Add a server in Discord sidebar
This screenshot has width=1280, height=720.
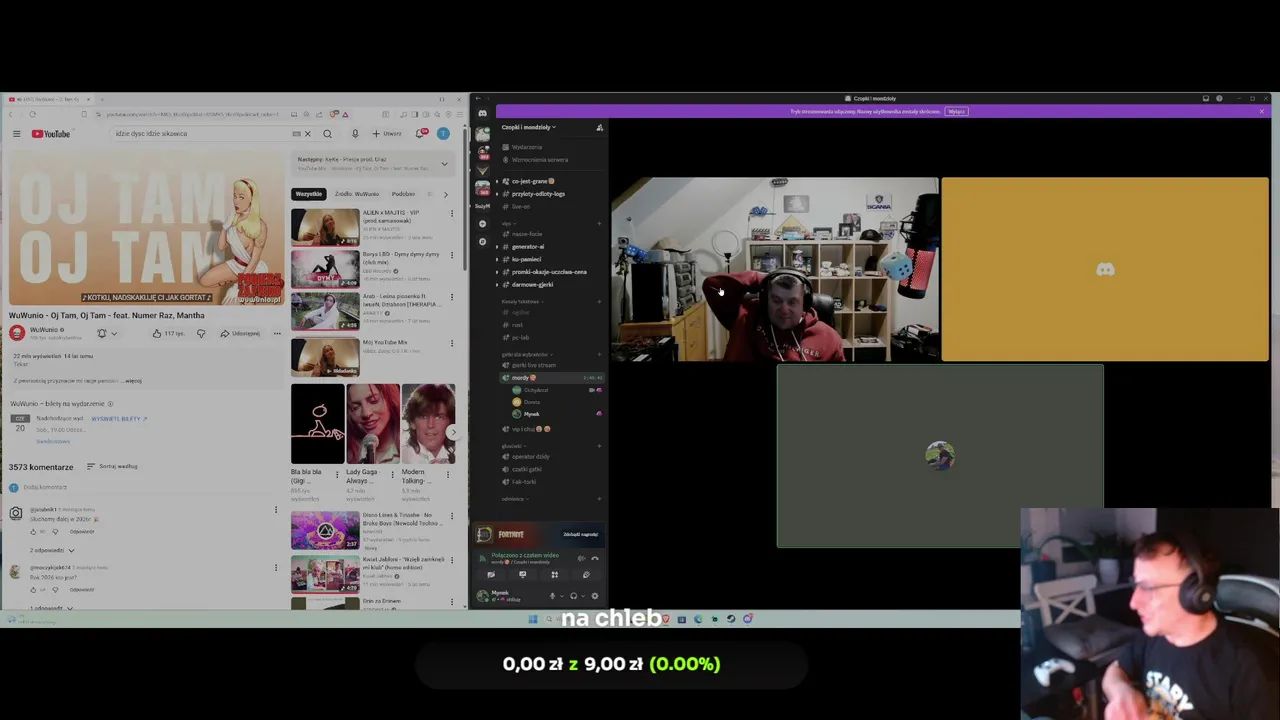(482, 223)
